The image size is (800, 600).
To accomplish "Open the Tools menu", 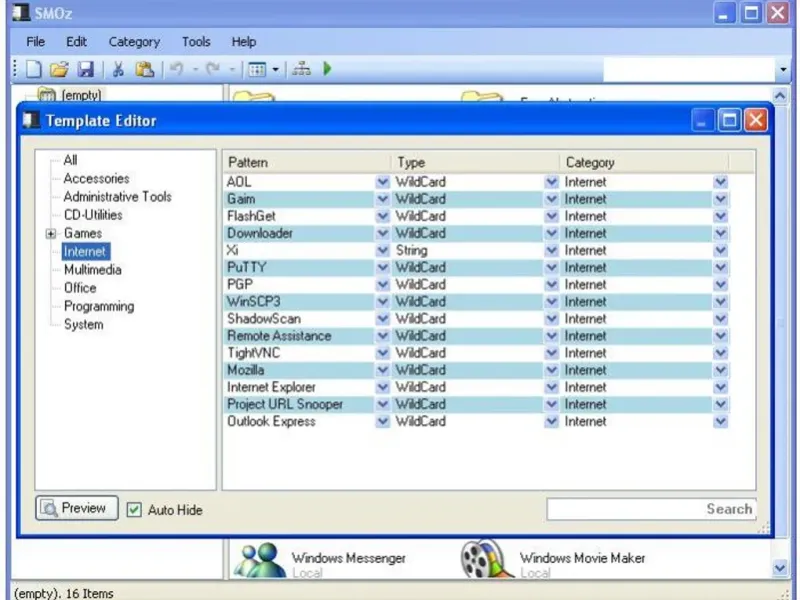I will pyautogui.click(x=196, y=42).
